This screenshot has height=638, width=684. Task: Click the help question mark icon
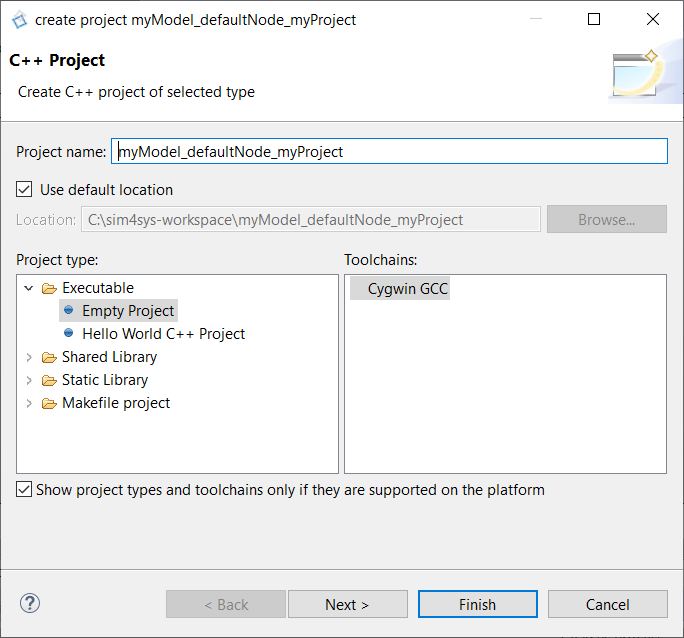[x=30, y=604]
